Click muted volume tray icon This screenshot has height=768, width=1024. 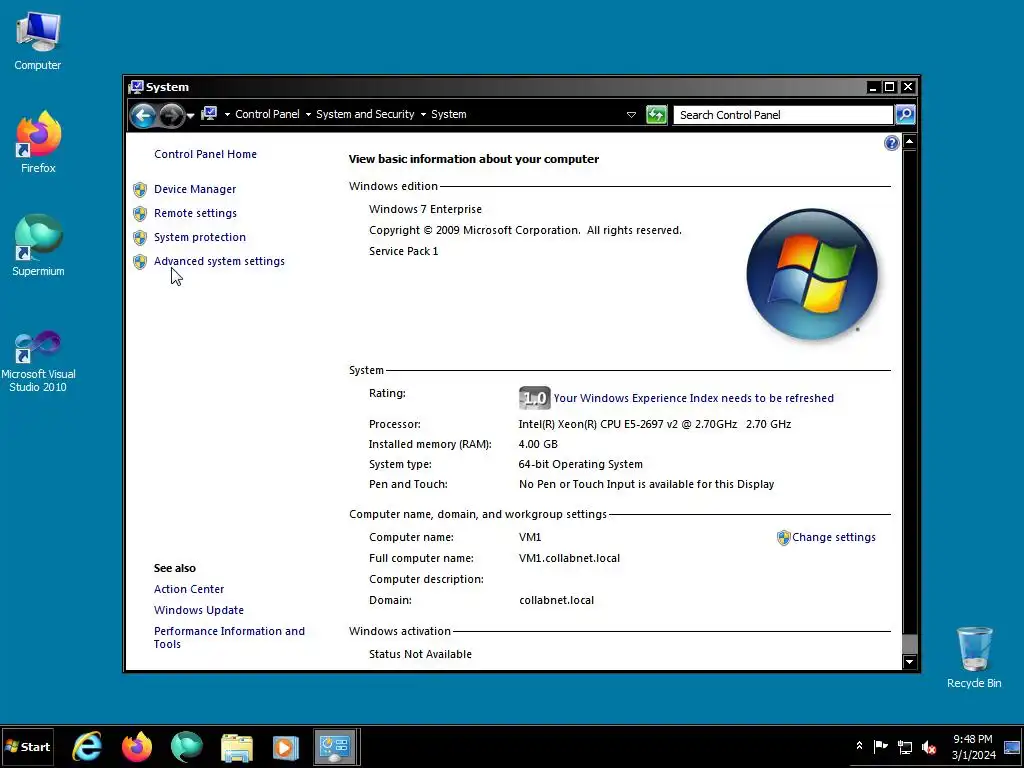(x=929, y=747)
